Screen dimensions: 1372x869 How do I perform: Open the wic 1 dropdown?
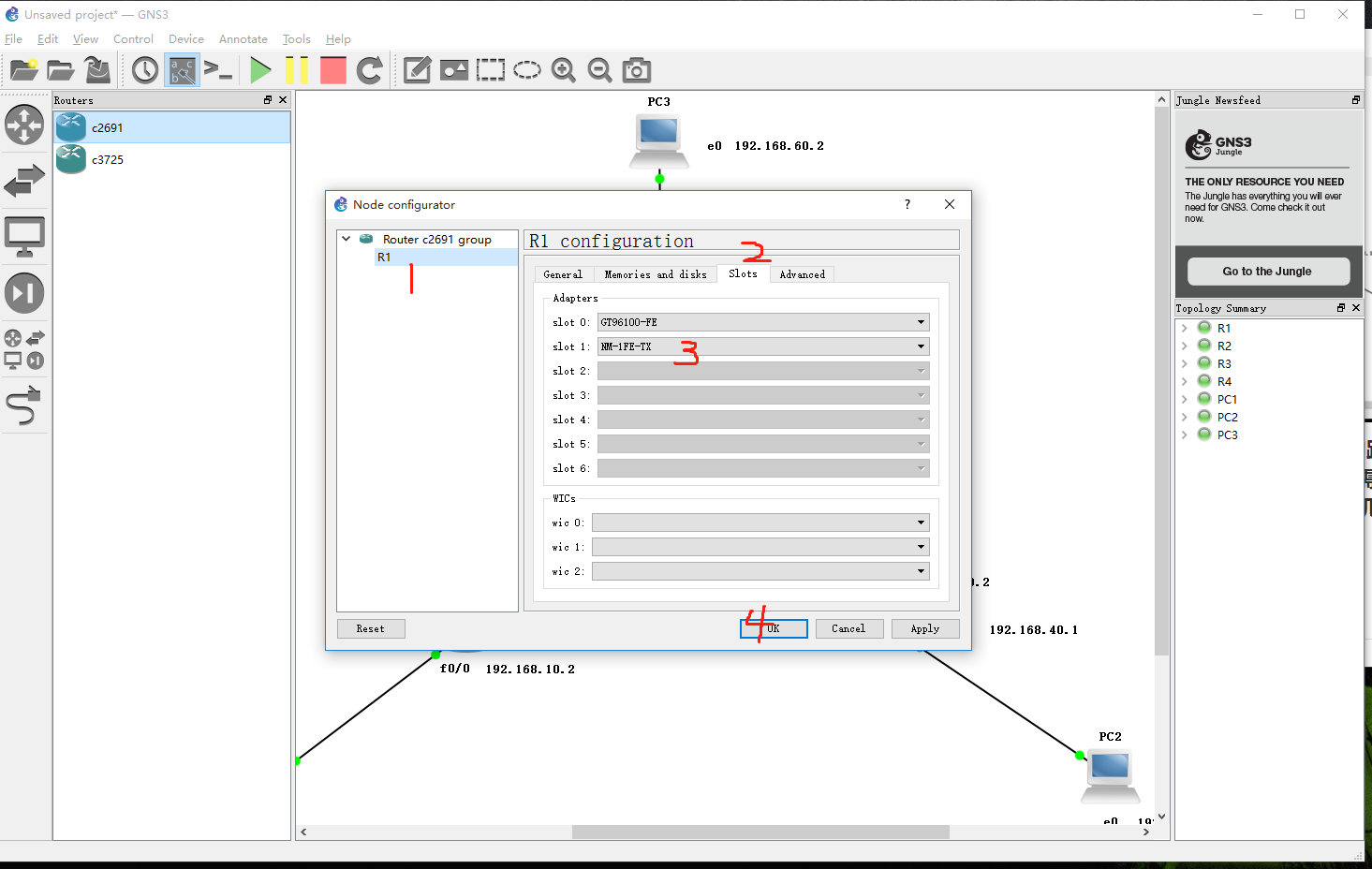(760, 547)
